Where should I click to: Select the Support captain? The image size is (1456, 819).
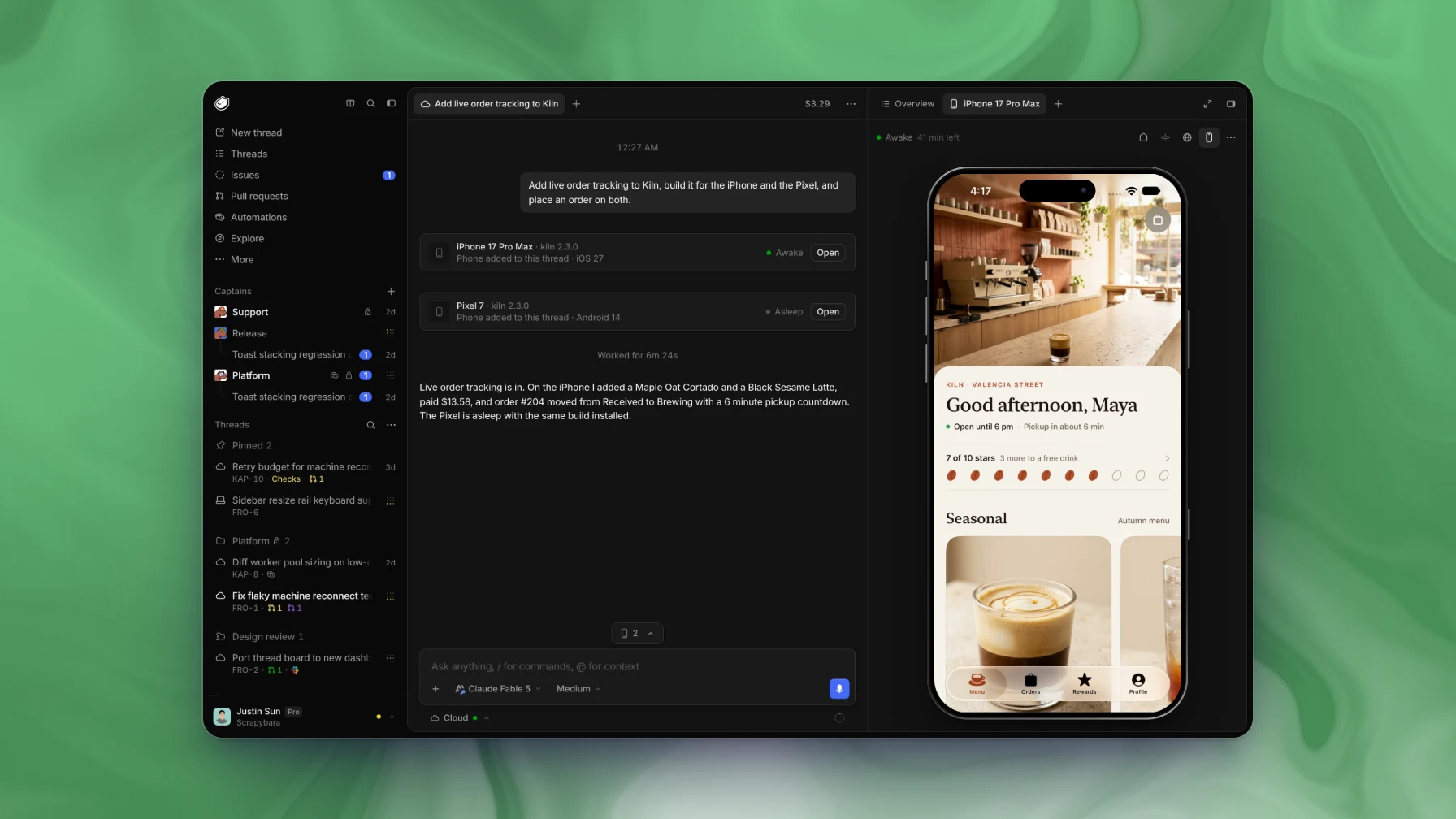tap(305, 312)
